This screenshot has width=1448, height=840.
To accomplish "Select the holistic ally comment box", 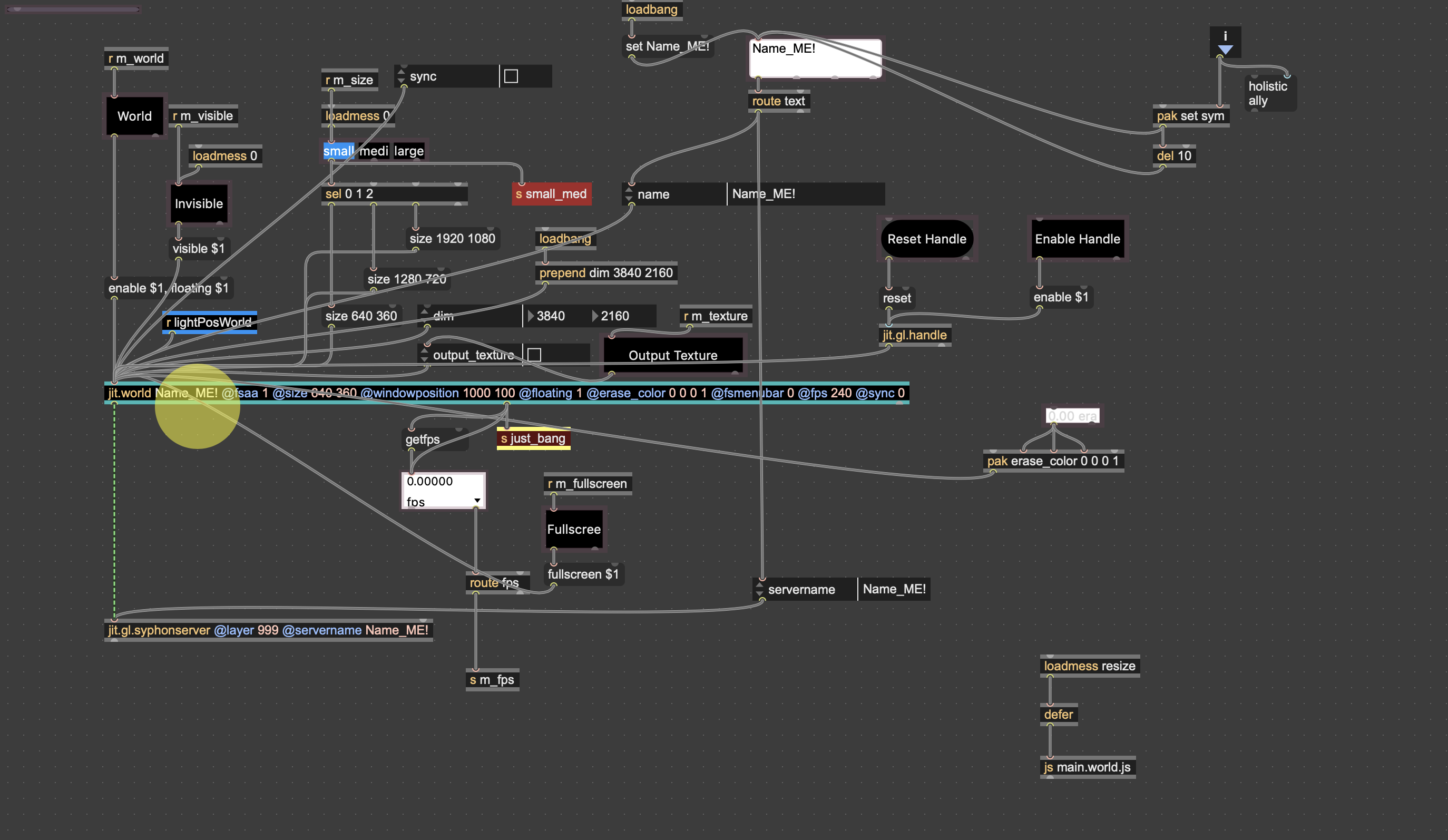I will [1270, 94].
